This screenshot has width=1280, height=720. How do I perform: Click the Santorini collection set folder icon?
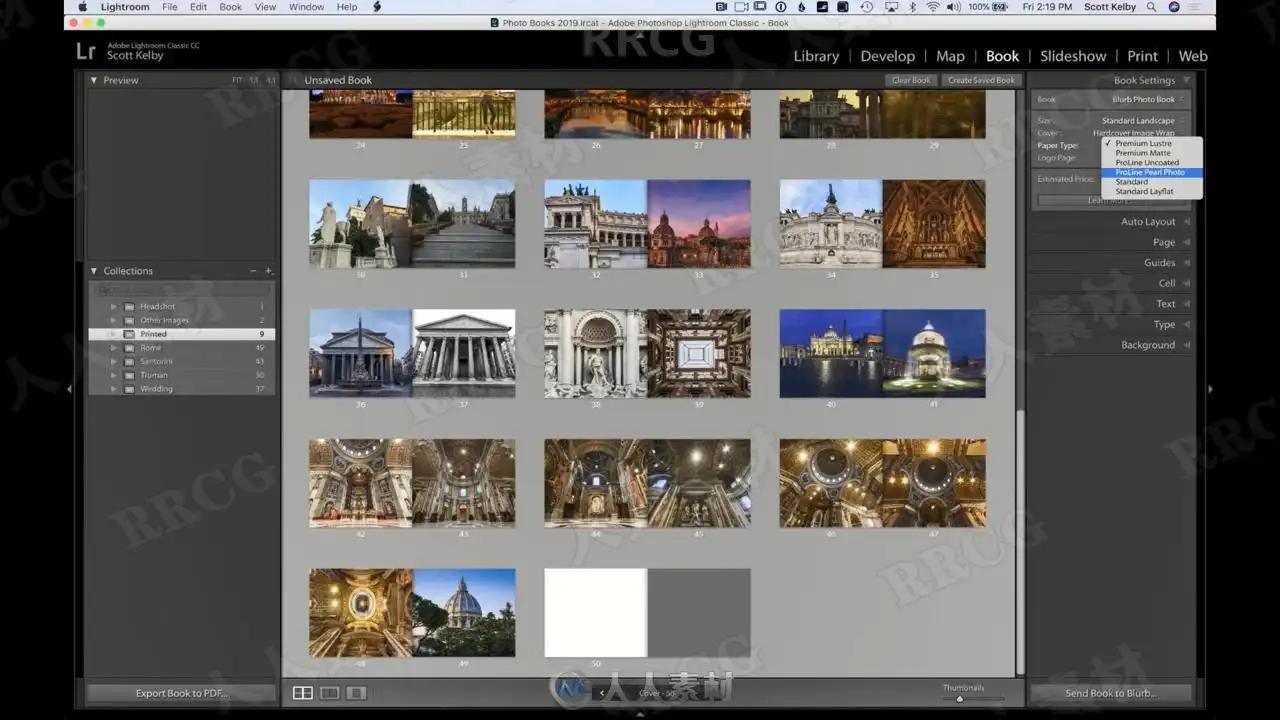point(128,361)
